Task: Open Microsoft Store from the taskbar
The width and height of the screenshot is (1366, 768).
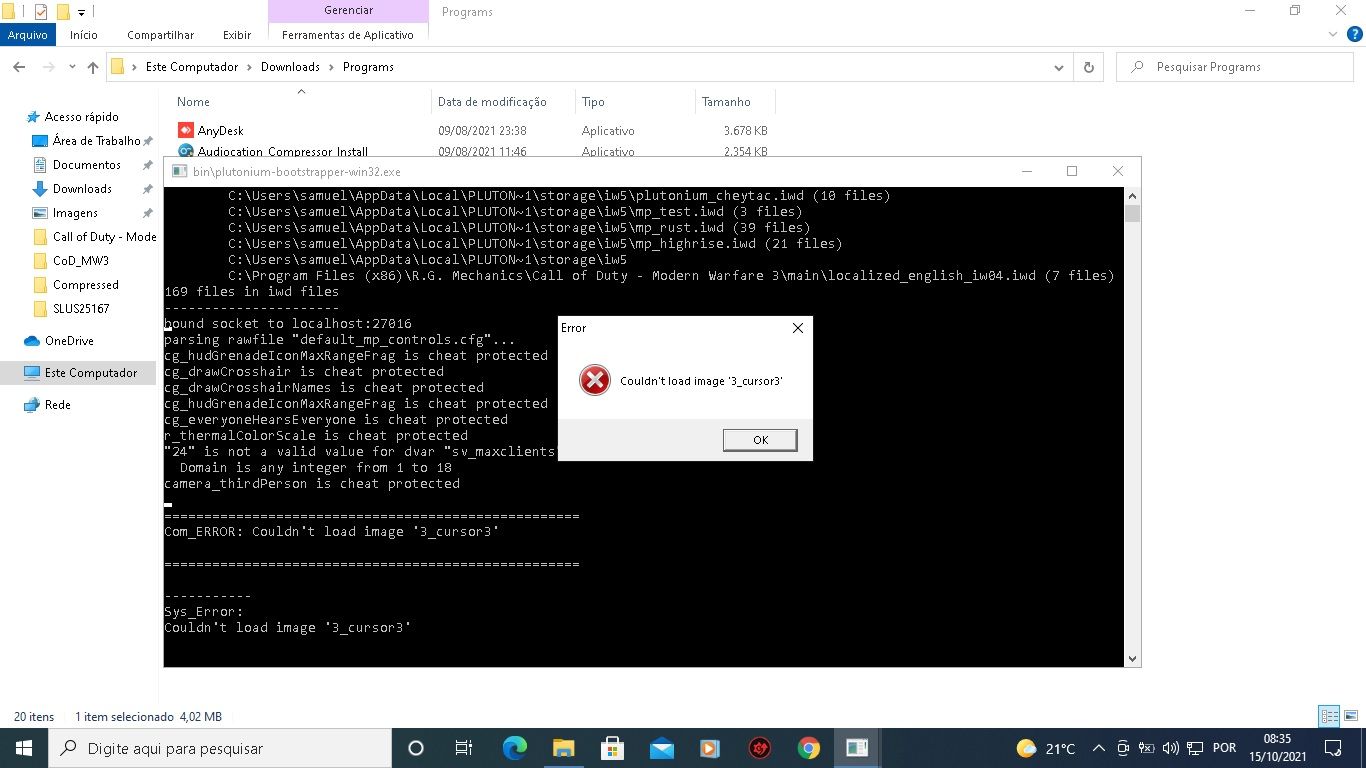Action: (x=612, y=748)
